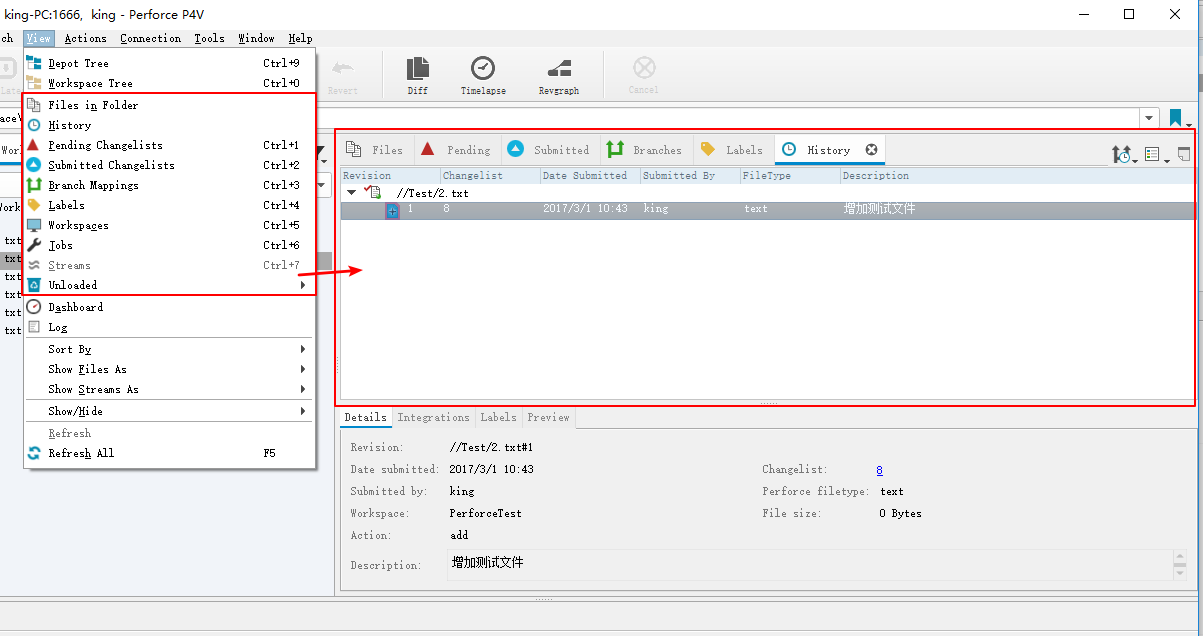Close the History tab with its X icon
The width and height of the screenshot is (1203, 636).
click(x=871, y=150)
